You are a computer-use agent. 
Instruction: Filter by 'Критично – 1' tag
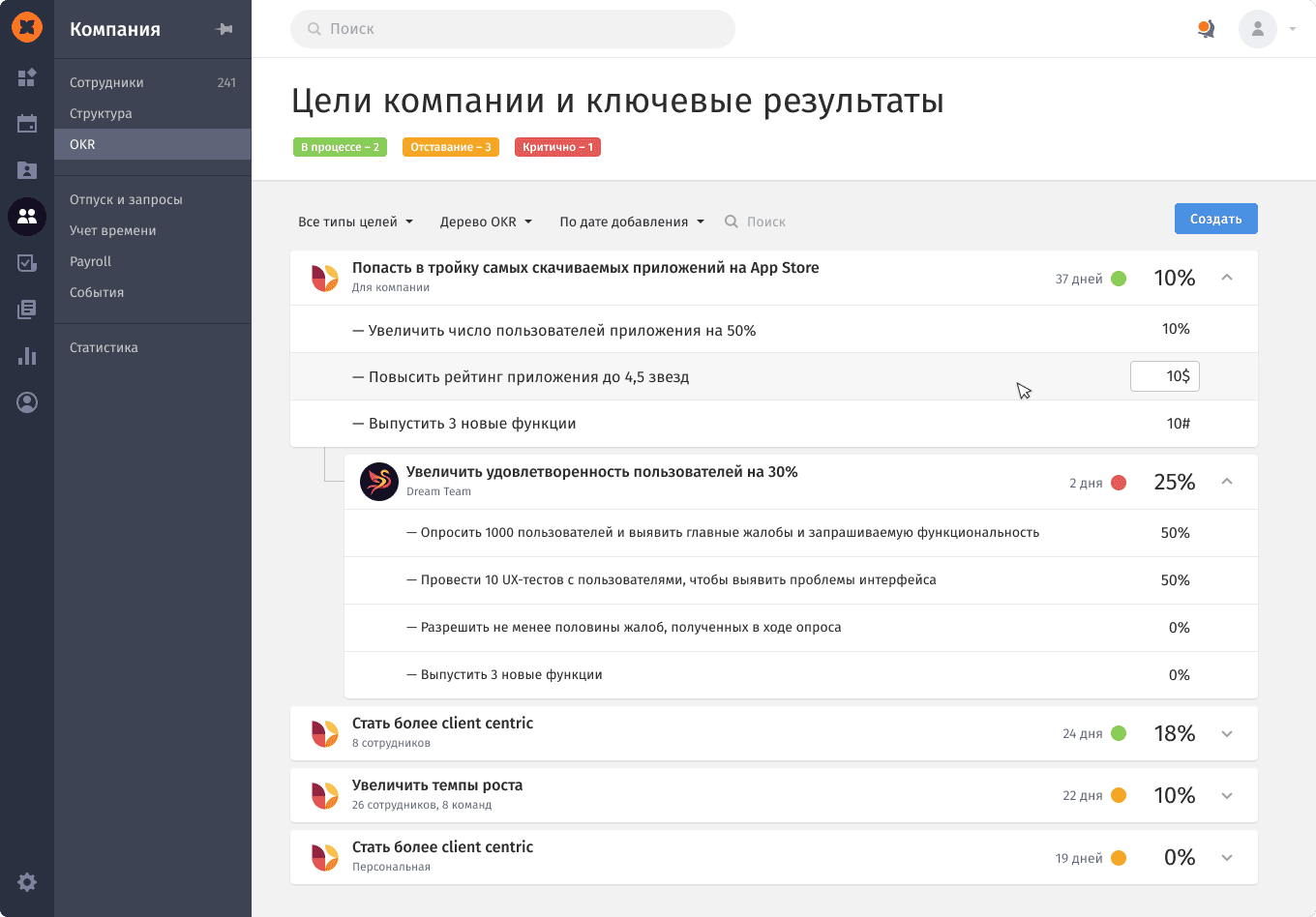coord(557,147)
